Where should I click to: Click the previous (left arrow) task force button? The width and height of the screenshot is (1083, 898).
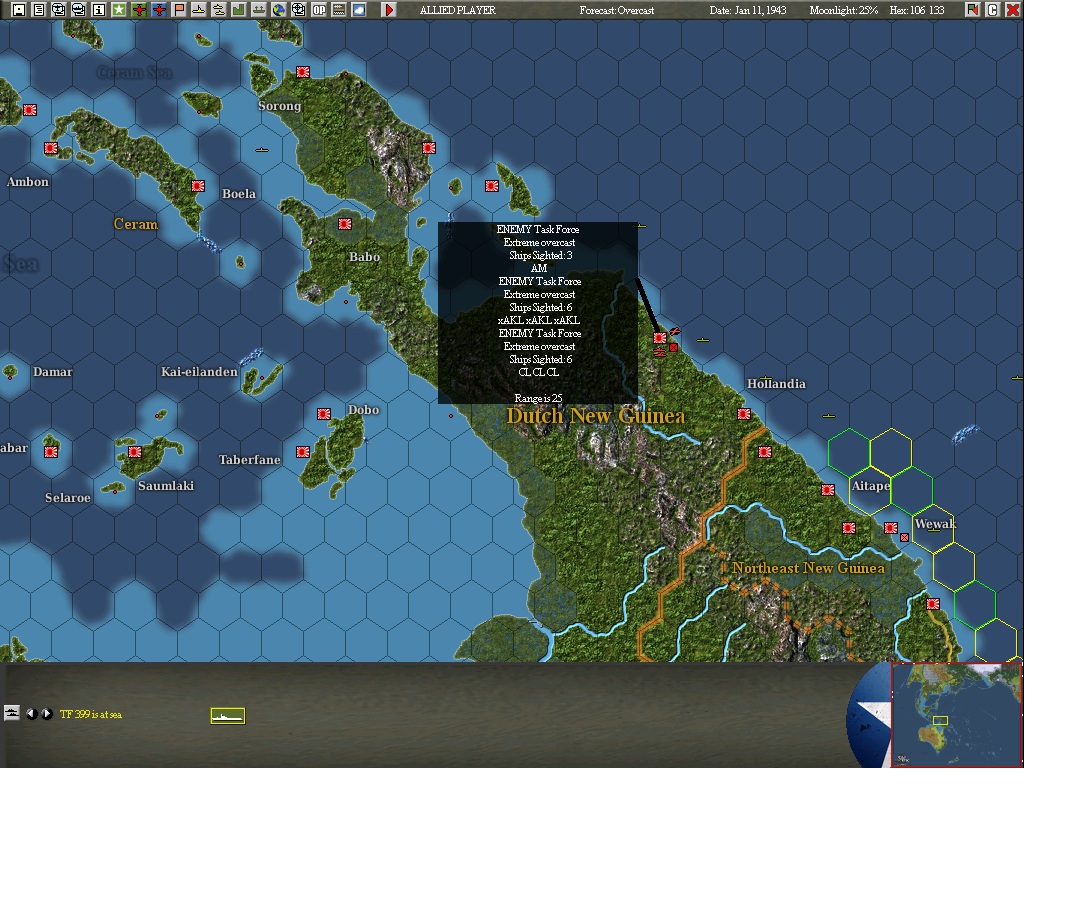(x=32, y=714)
